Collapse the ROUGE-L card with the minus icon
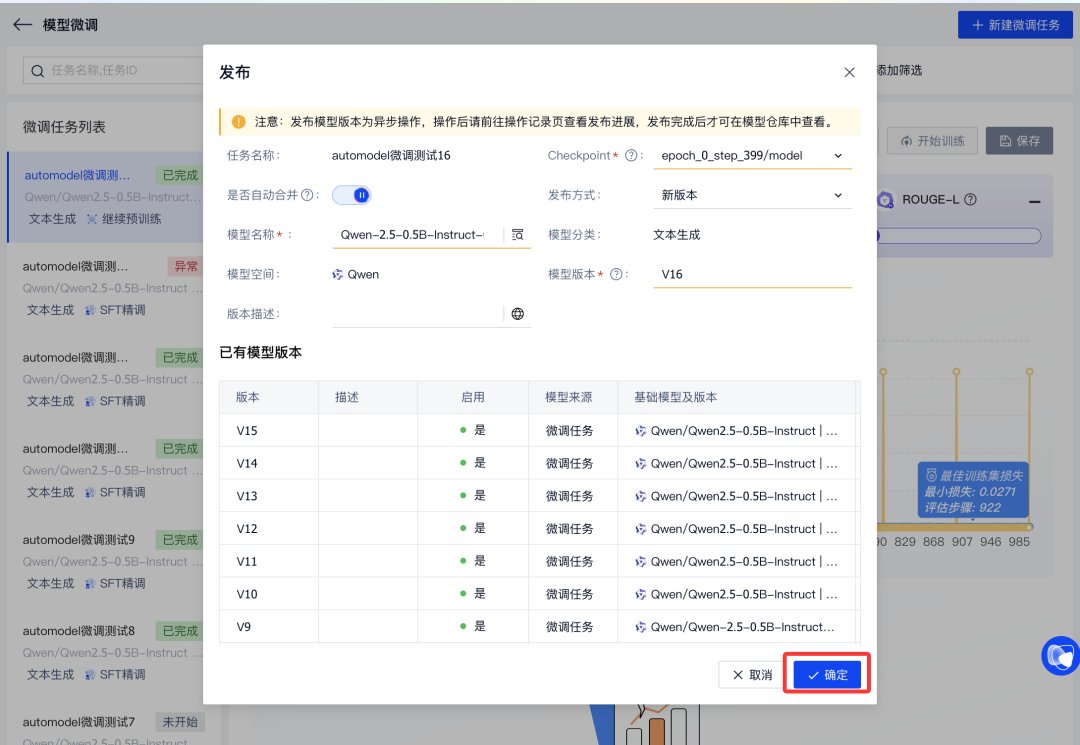This screenshot has height=745, width=1080. [x=1035, y=202]
